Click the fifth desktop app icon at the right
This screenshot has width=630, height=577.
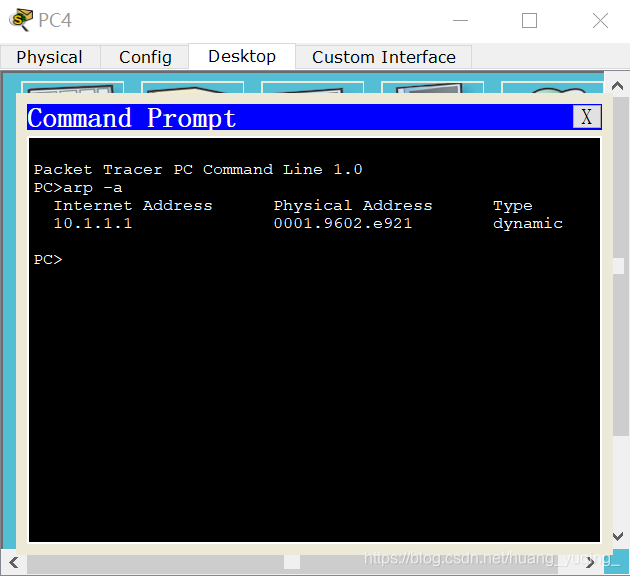tap(552, 87)
